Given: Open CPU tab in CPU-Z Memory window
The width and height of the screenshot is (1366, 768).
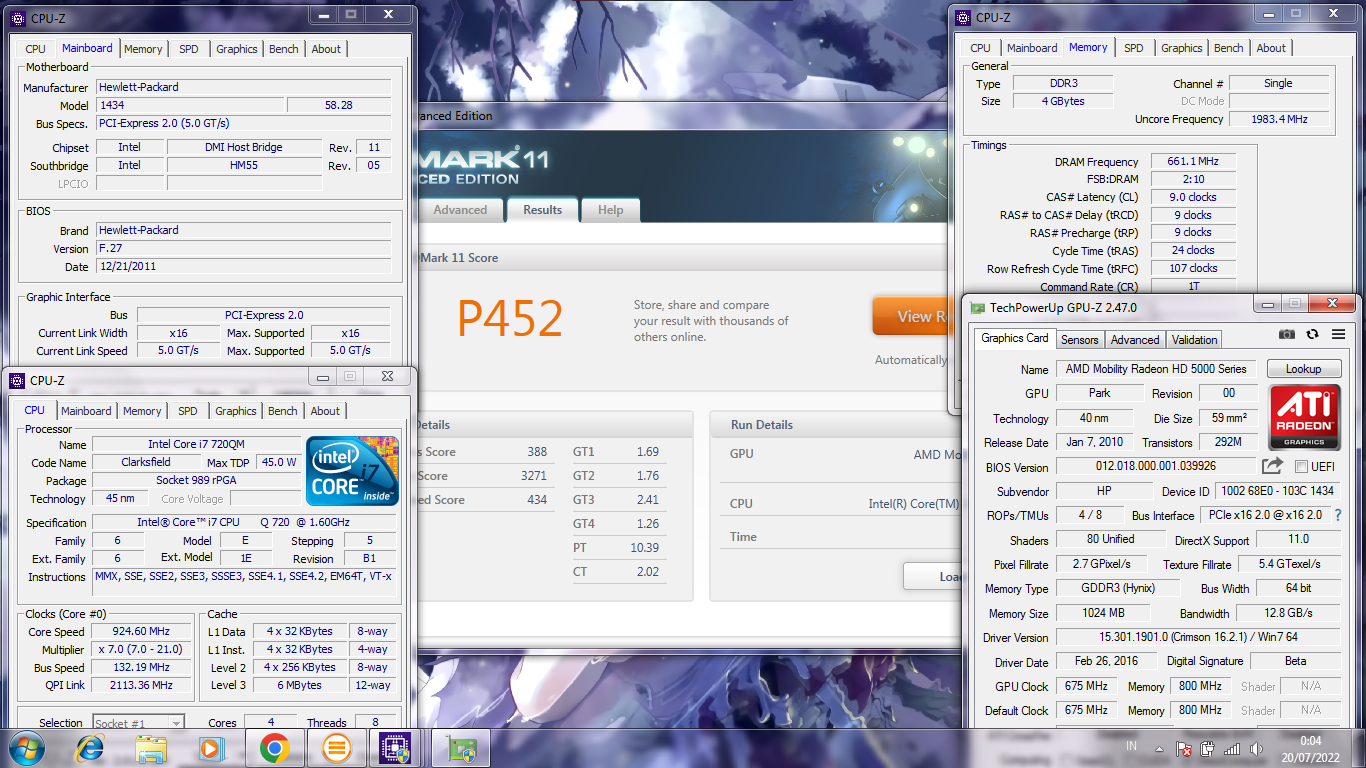Looking at the screenshot, I should pos(981,48).
